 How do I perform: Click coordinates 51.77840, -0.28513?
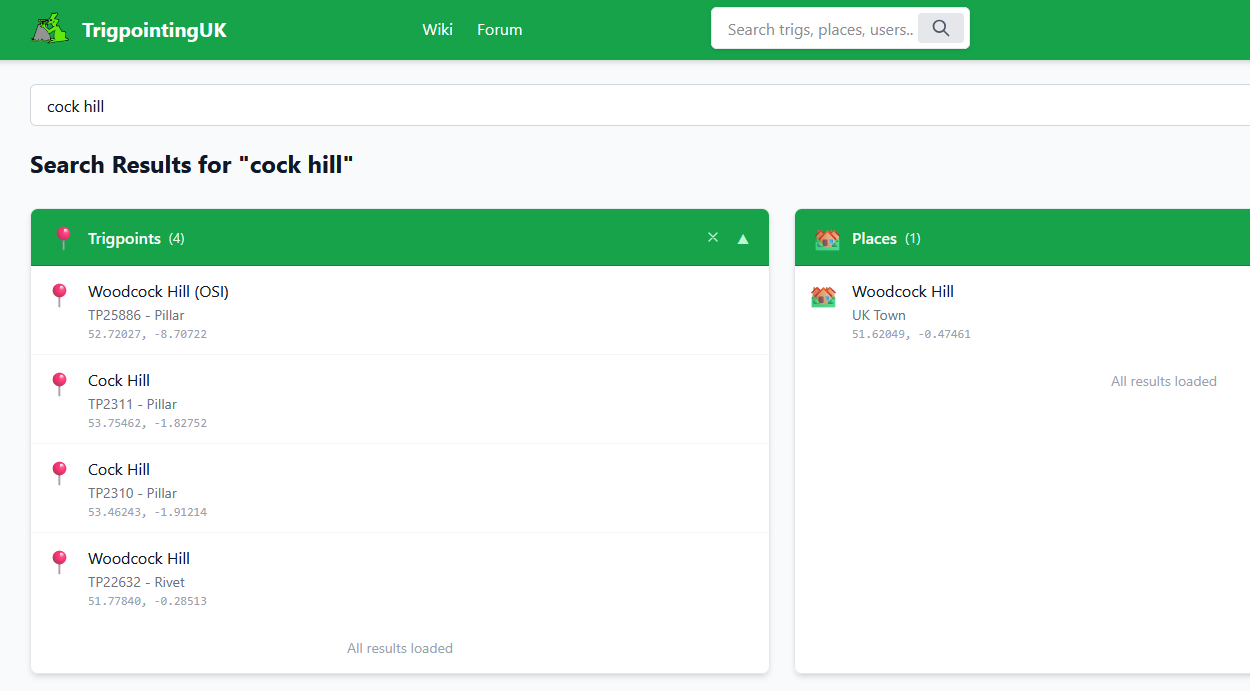pos(147,601)
